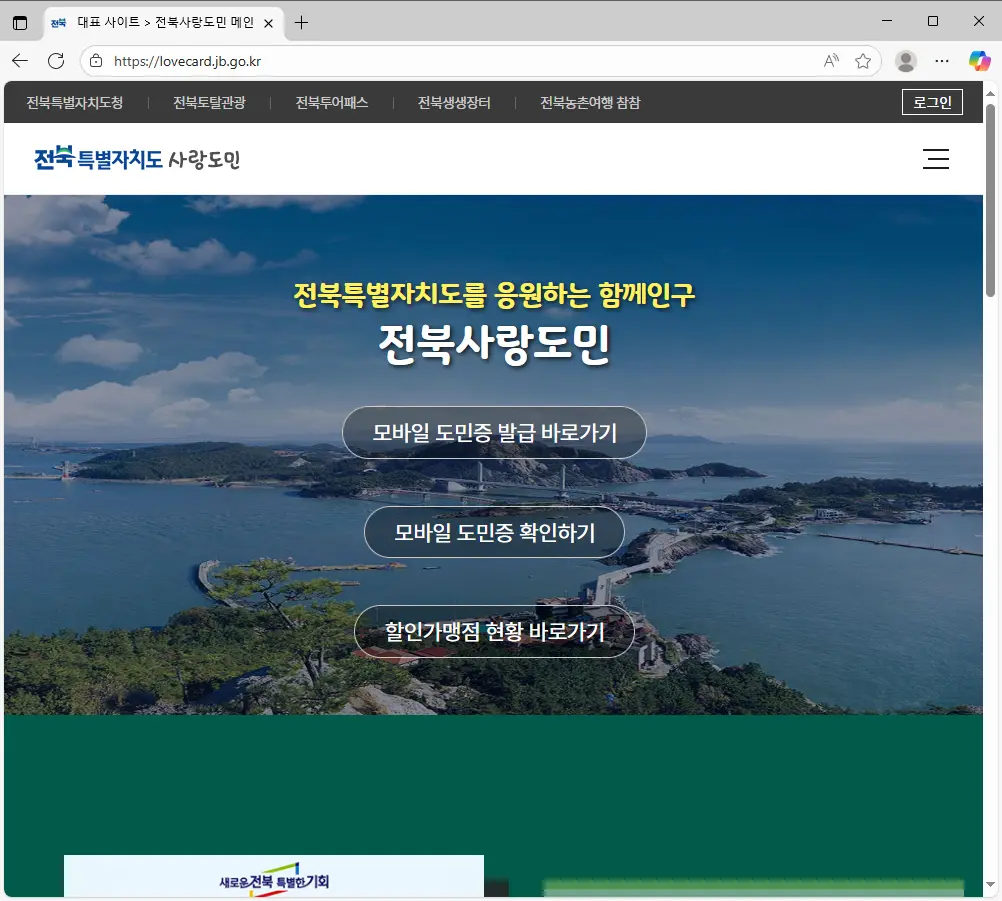The image size is (1002, 901).
Task: Click the 로그인 button
Action: [x=932, y=102]
